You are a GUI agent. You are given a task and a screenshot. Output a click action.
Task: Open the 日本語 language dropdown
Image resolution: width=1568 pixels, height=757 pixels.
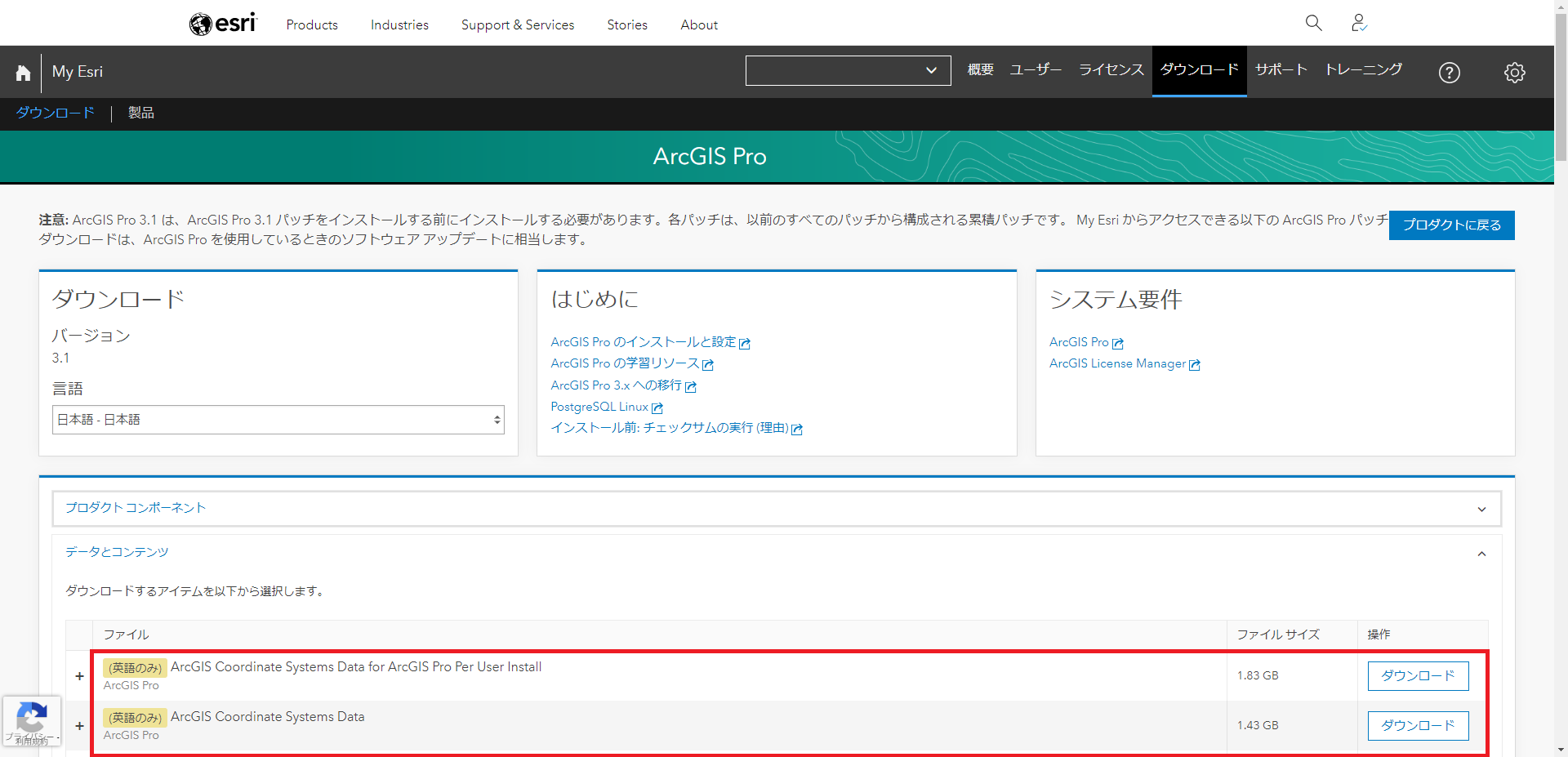pos(278,420)
